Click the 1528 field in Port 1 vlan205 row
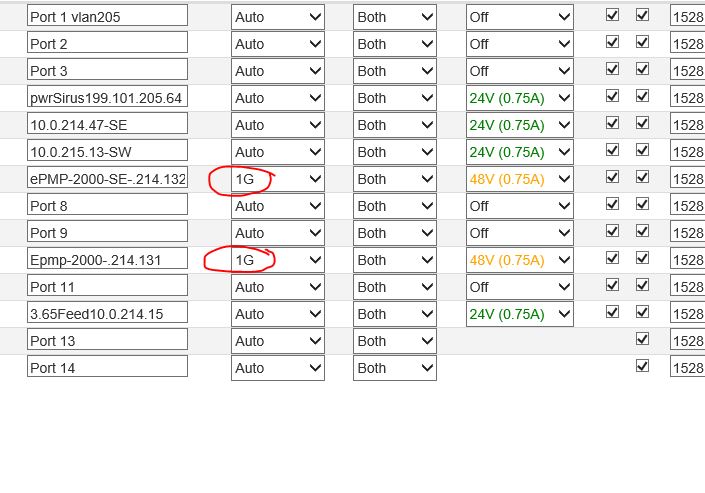This screenshot has height=493, width=705. (687, 17)
